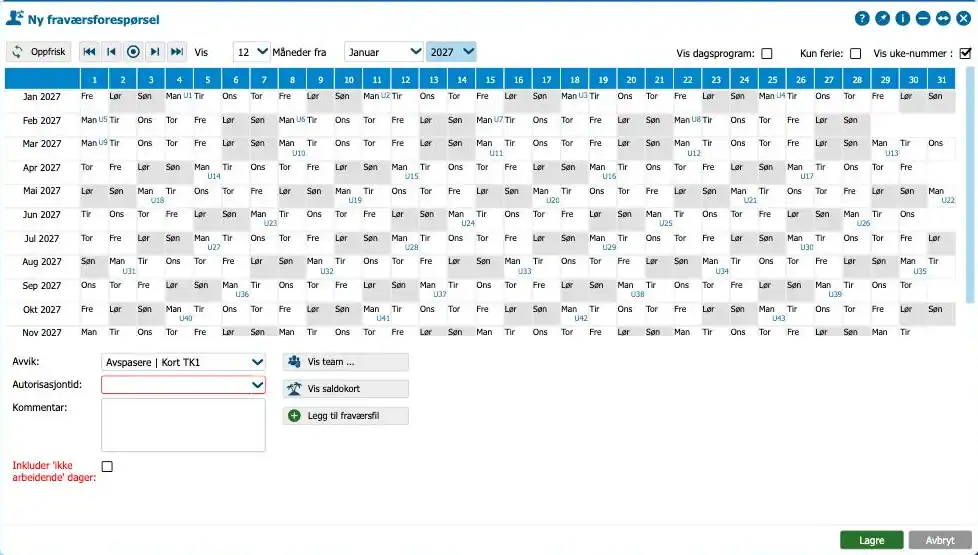Select Fre 1 in Jan 2027
Viewport: 978px width, 555px height.
94,101
